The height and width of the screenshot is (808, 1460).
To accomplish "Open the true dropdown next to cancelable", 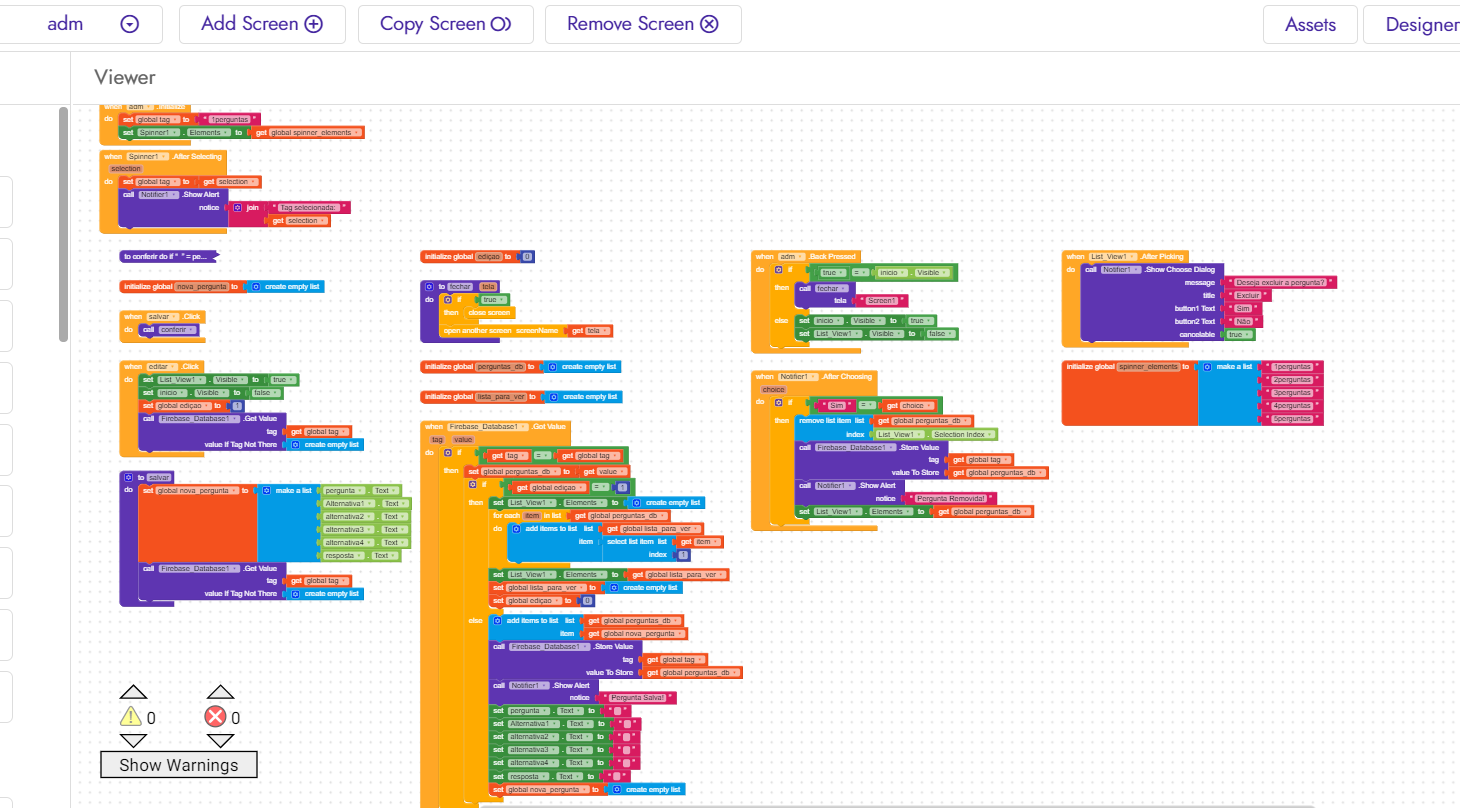I will click(x=1239, y=334).
